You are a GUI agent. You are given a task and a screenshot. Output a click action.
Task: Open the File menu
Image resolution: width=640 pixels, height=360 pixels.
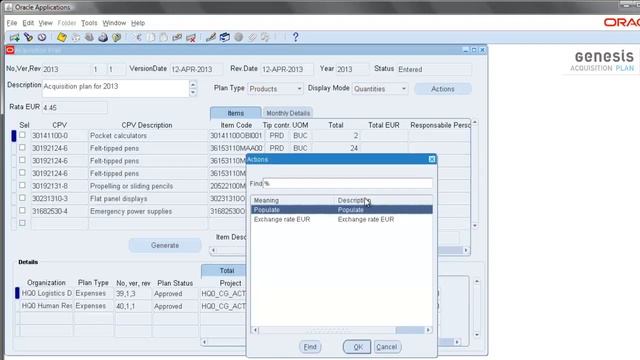tap(12, 23)
